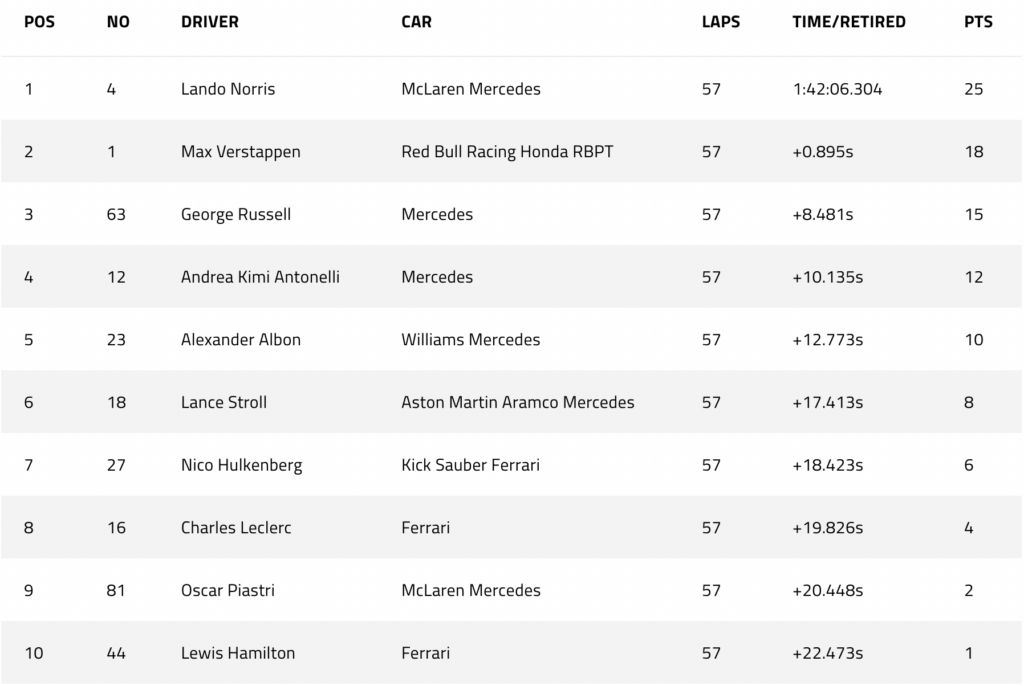Image resolution: width=1024 pixels, height=686 pixels.
Task: Select Aston Martin Aramco Mercedes team
Action: 517,402
